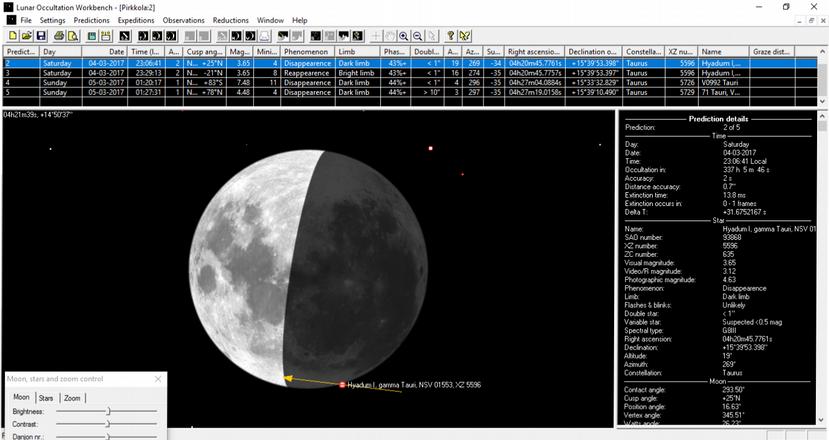Select the 23:29:13 Reappearence prediction row
The image size is (829, 440).
click(409, 73)
